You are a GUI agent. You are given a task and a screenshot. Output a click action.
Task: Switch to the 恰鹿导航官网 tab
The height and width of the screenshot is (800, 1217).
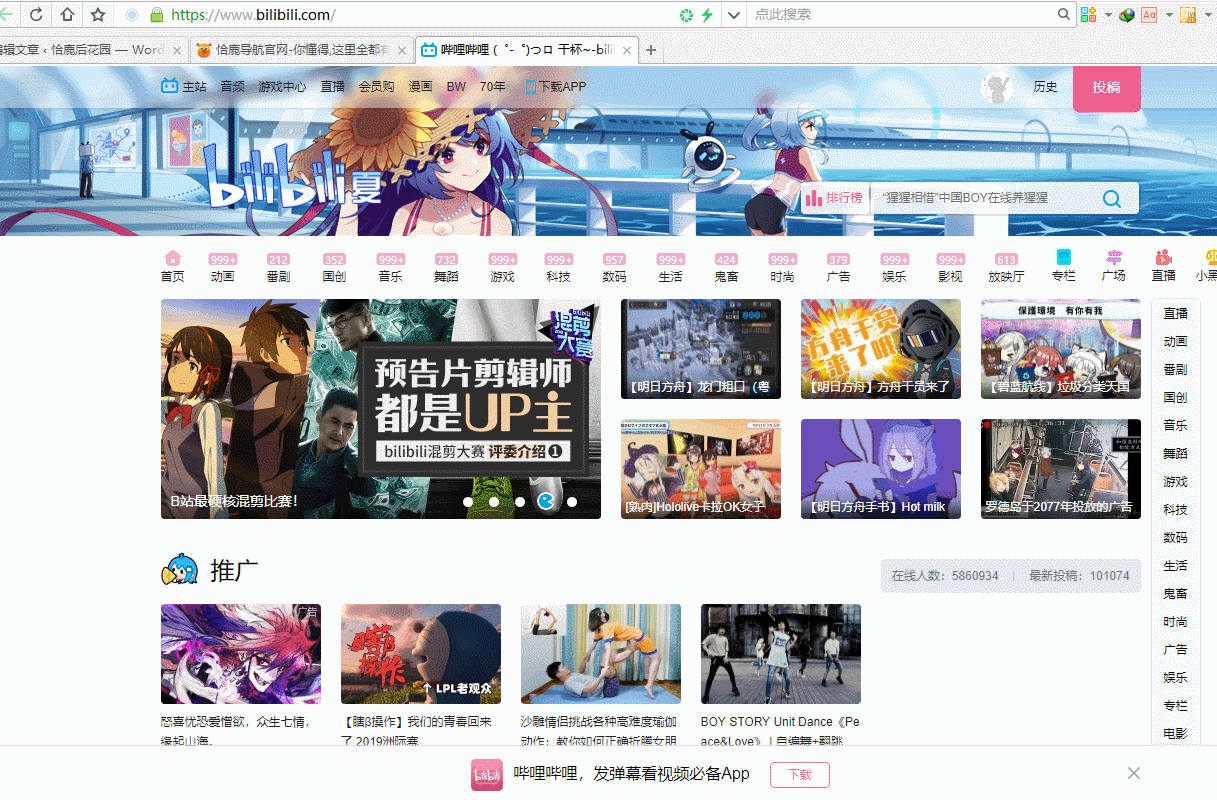(x=302, y=50)
